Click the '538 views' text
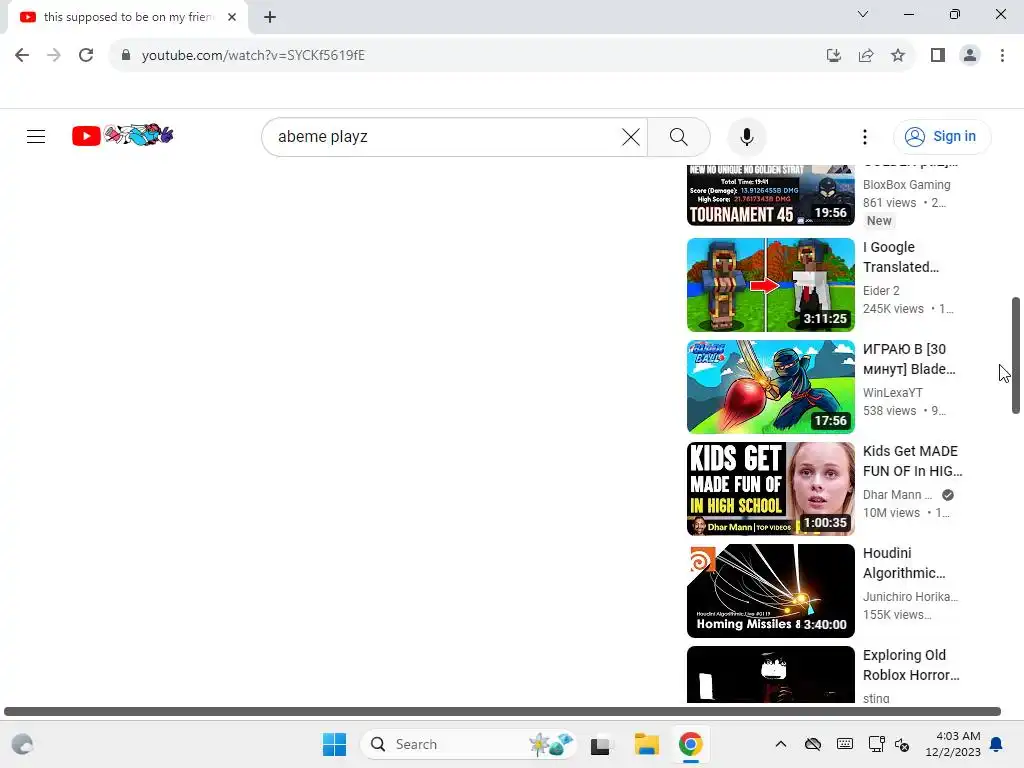 889,411
